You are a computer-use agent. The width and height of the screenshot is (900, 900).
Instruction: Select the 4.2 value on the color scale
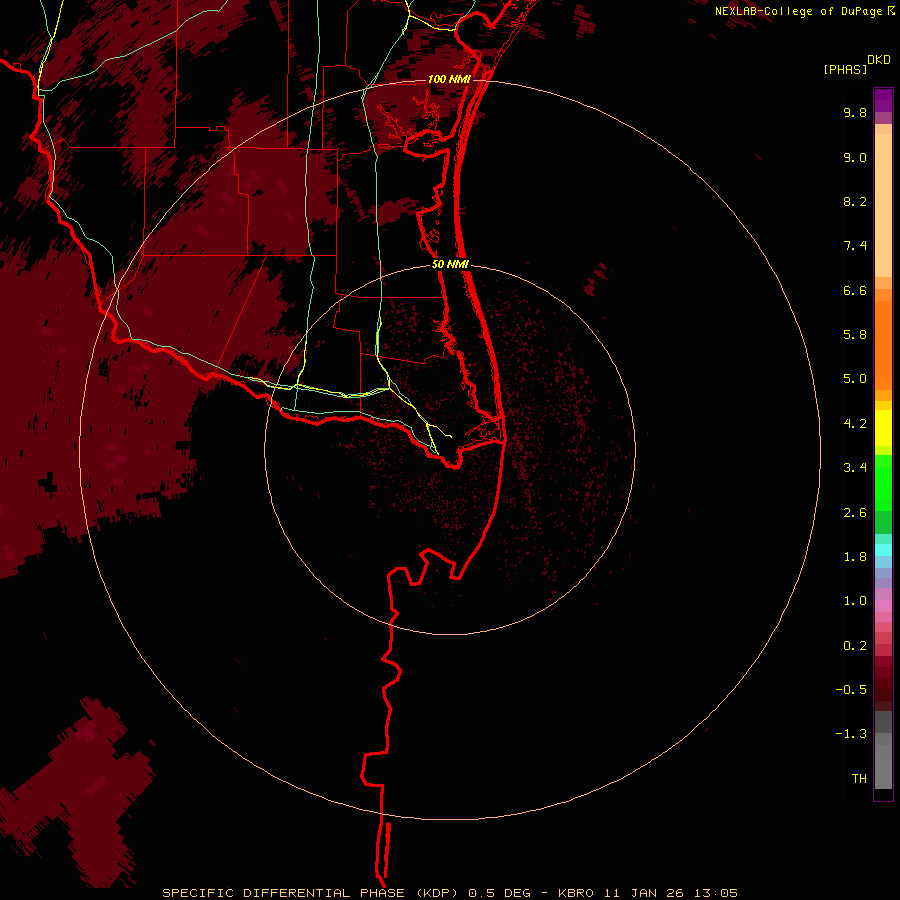pos(855,424)
